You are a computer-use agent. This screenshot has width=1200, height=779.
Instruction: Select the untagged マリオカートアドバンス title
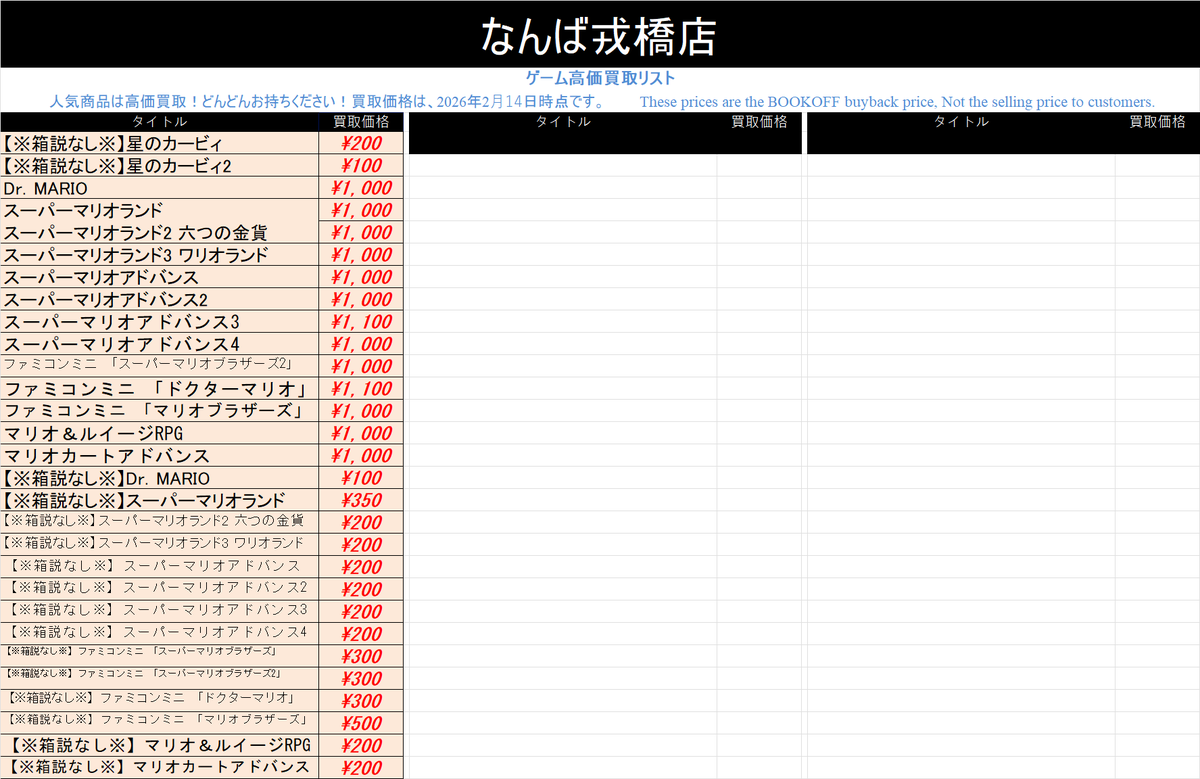(160, 456)
